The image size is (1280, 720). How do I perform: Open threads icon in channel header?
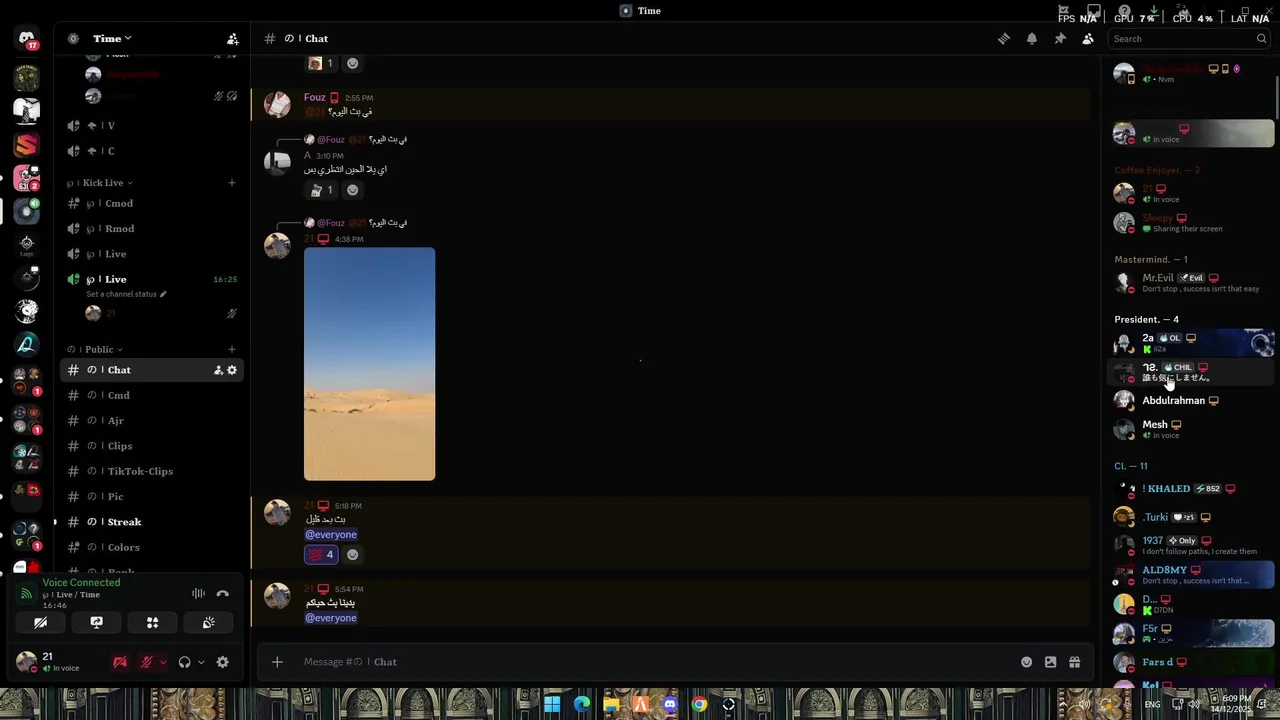1004,39
